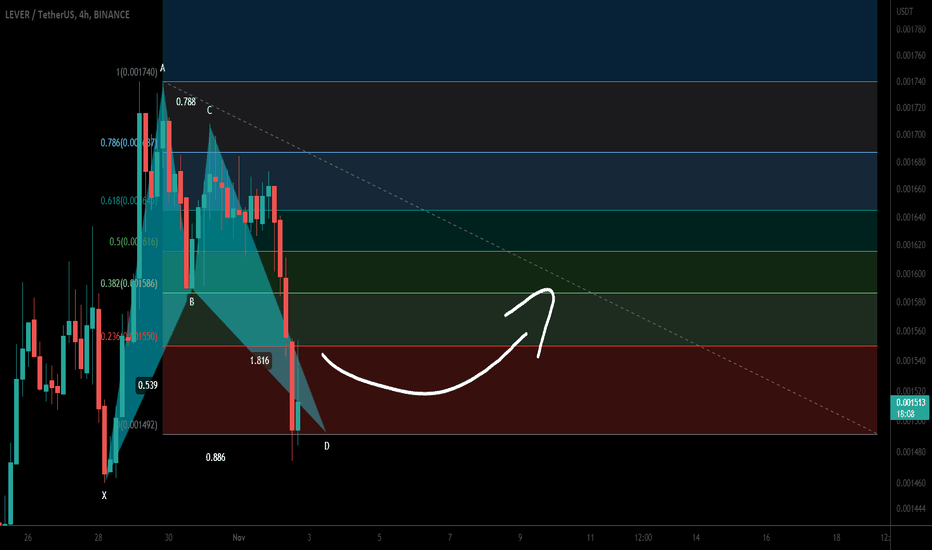Click the 0.001720 price axis label
932x550 pixels.
click(911, 108)
